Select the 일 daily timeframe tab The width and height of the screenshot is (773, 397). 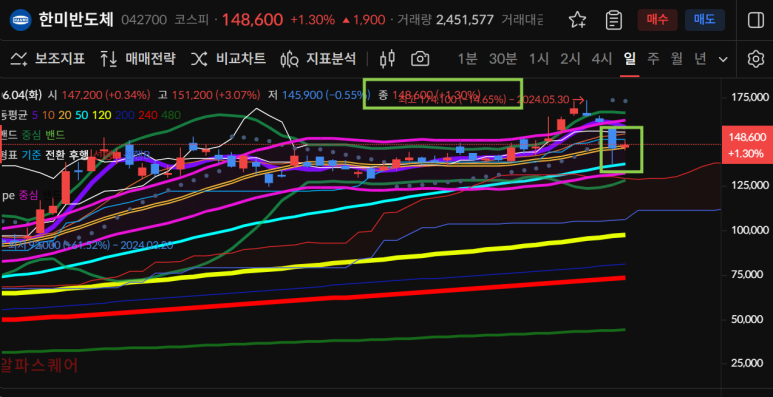tap(630, 59)
